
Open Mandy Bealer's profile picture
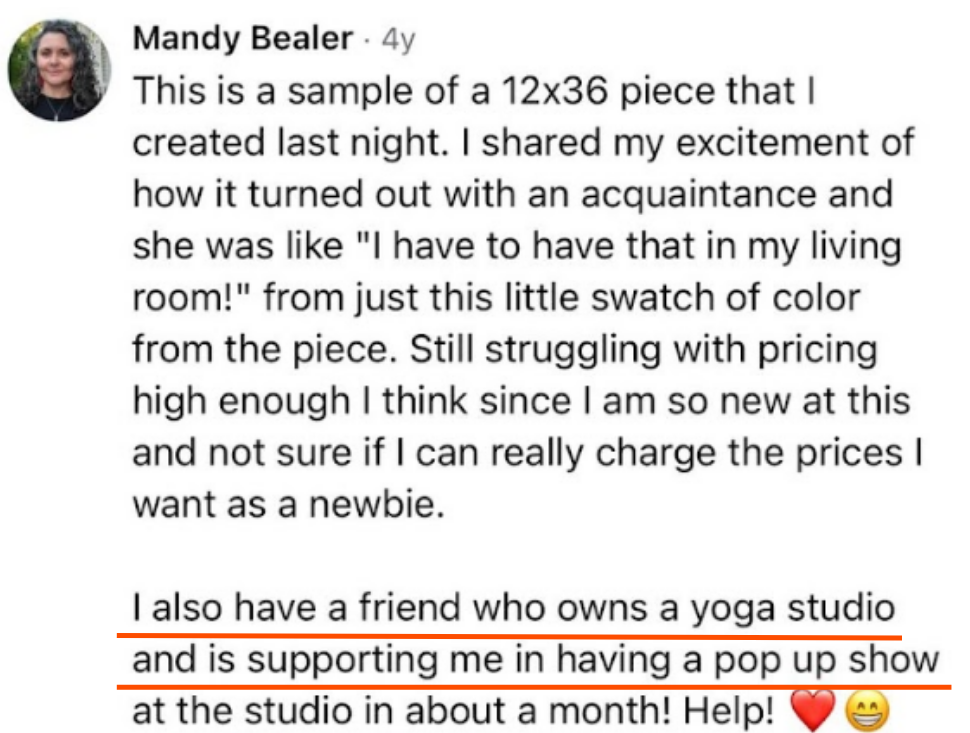click(x=59, y=70)
